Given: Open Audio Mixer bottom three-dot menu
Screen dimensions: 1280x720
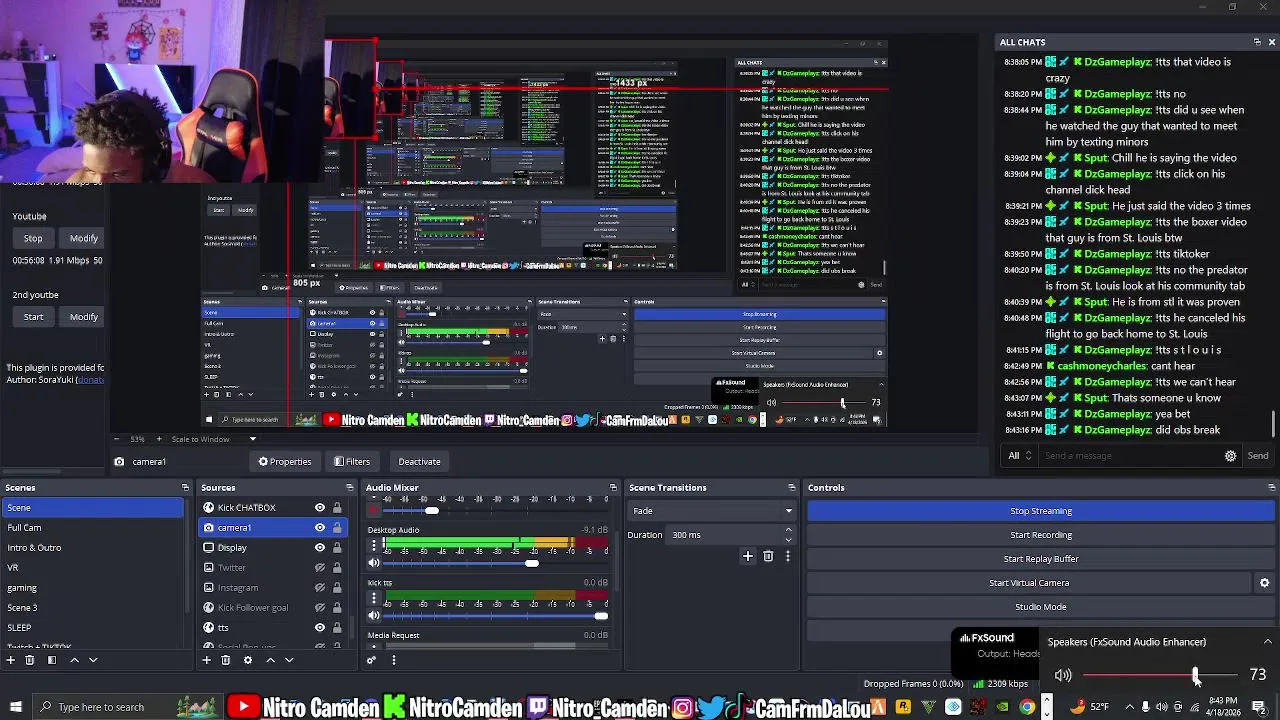Looking at the screenshot, I should point(393,660).
